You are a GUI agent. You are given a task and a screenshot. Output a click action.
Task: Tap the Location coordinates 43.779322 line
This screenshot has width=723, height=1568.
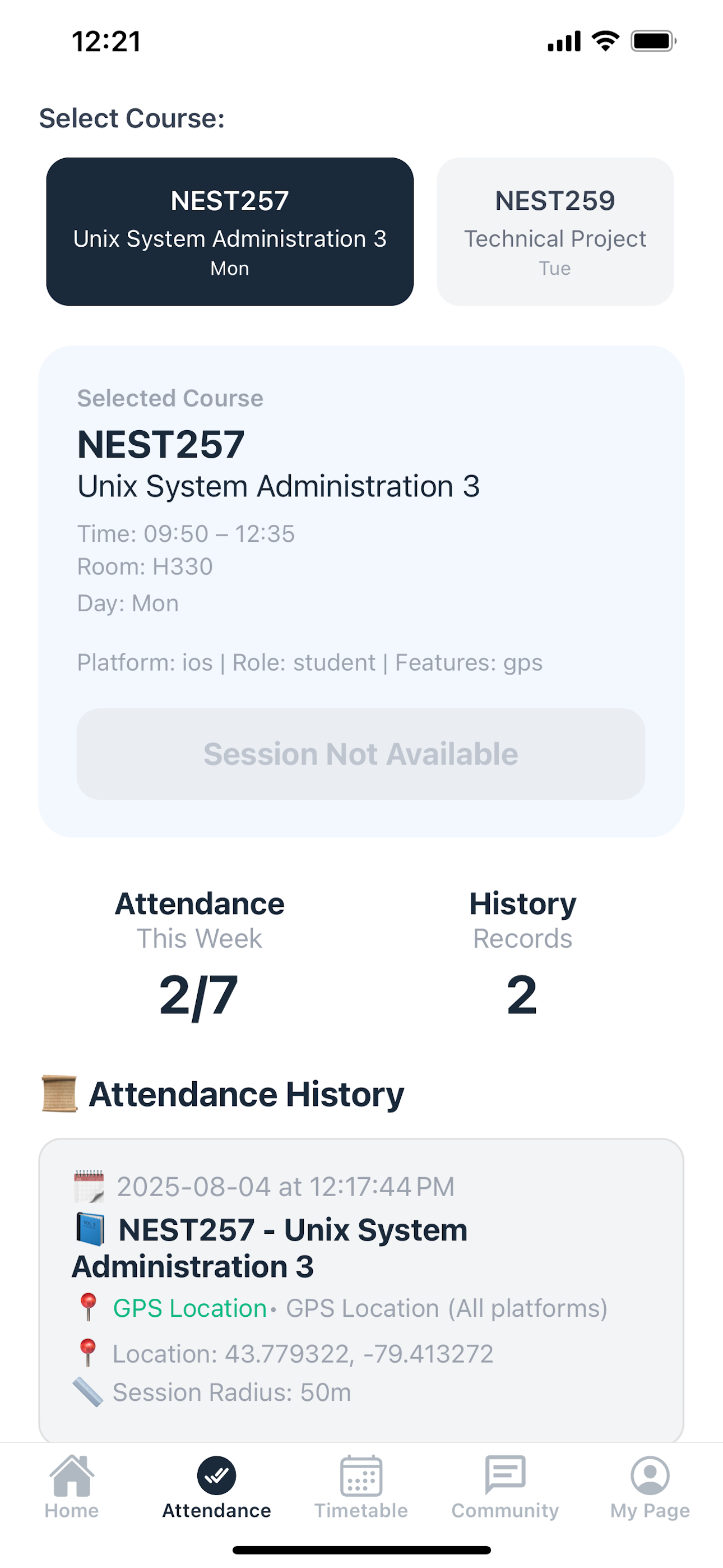(303, 1354)
